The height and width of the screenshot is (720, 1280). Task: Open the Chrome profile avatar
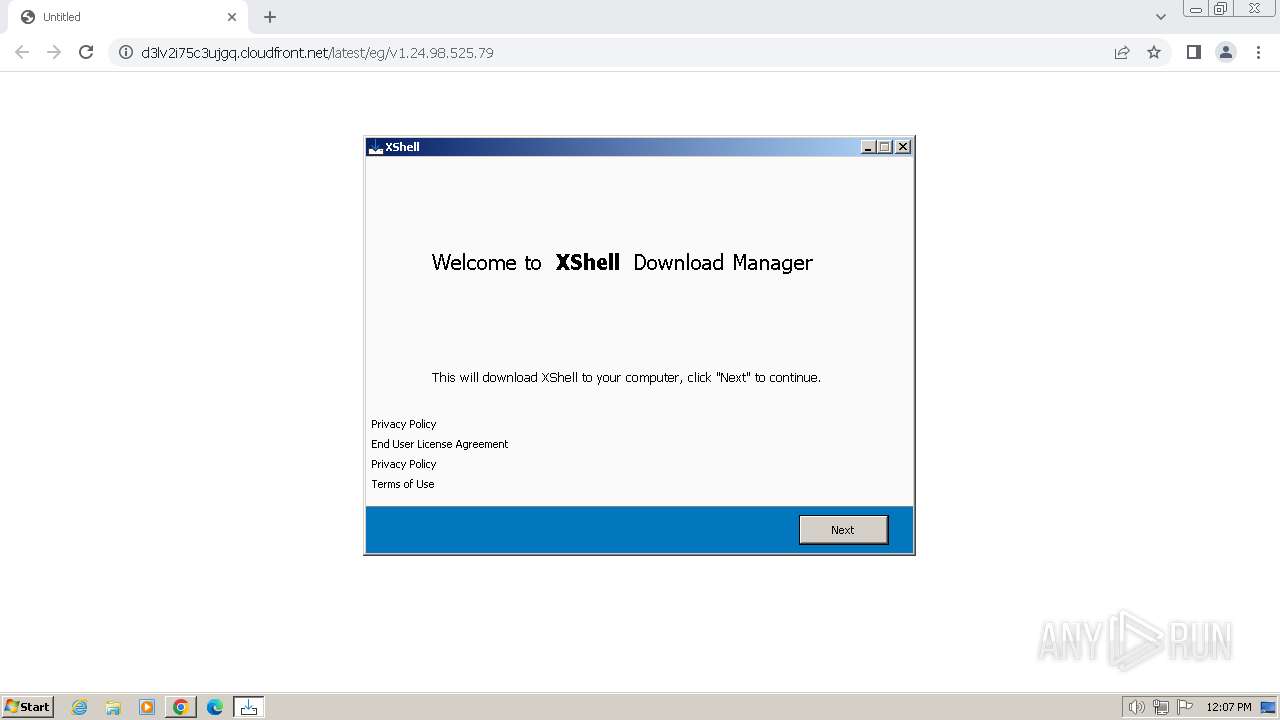tap(1226, 52)
